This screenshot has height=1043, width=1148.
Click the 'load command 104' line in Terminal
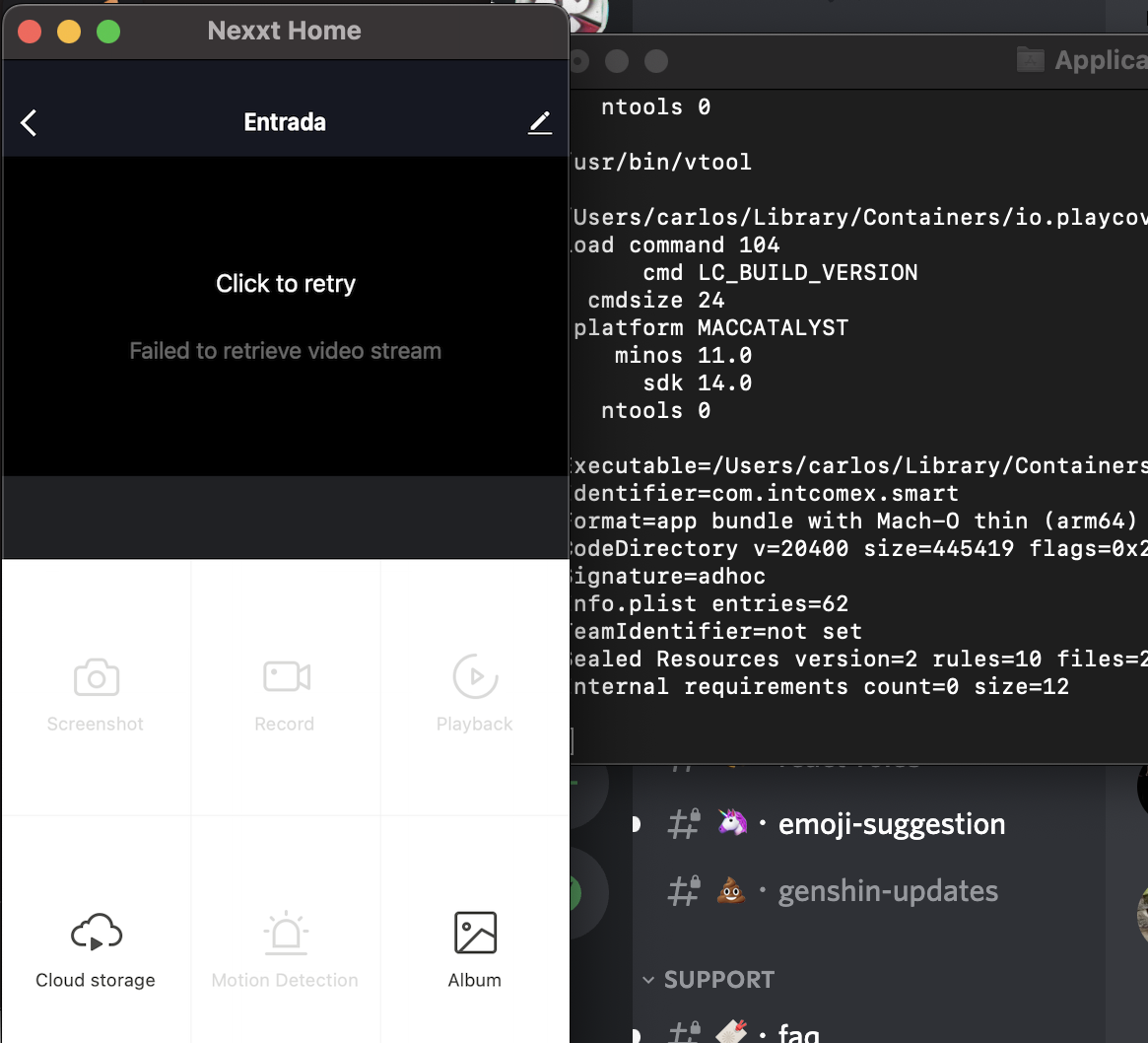click(x=676, y=244)
